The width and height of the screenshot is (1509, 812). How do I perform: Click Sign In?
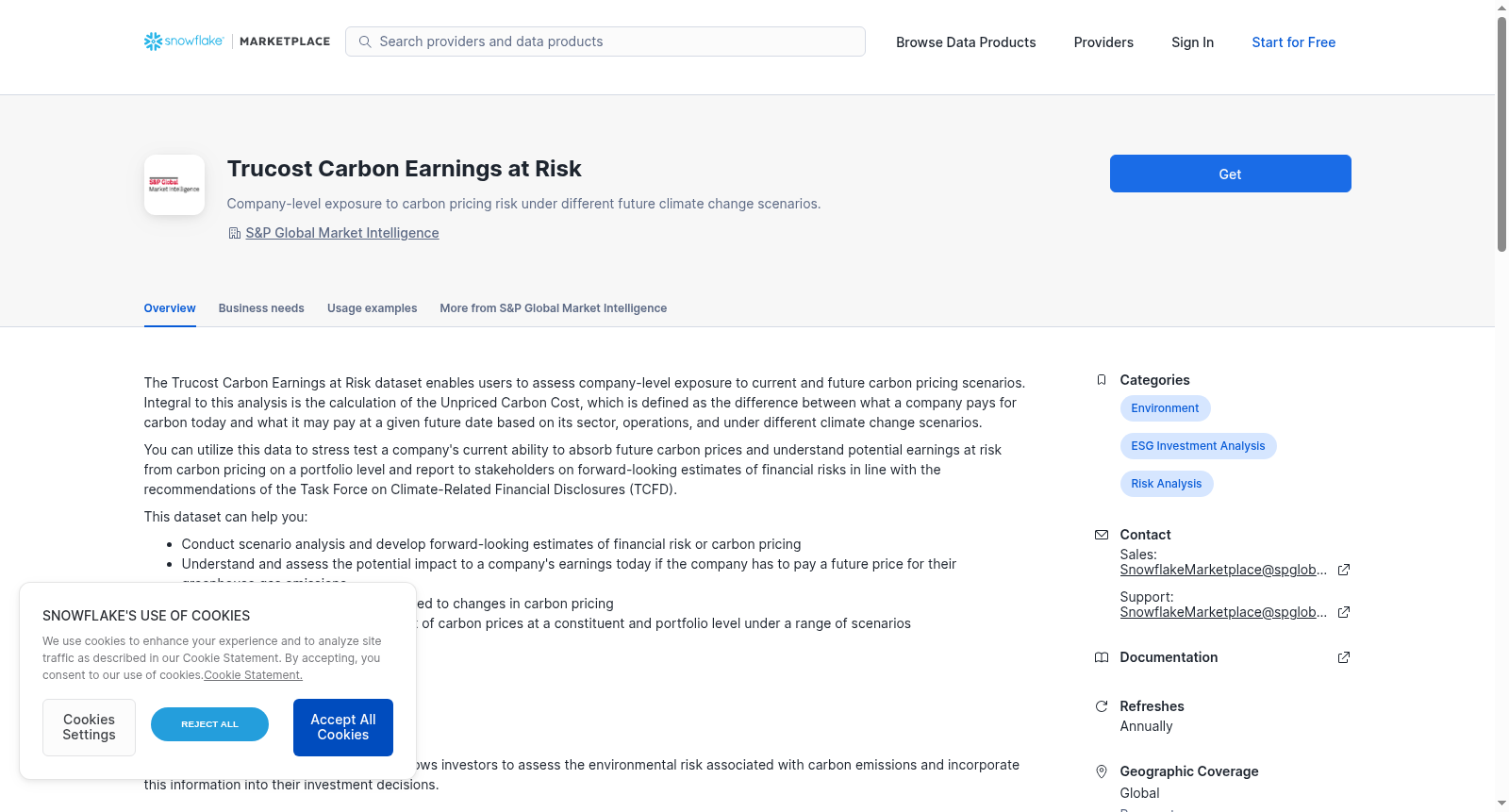1192,42
